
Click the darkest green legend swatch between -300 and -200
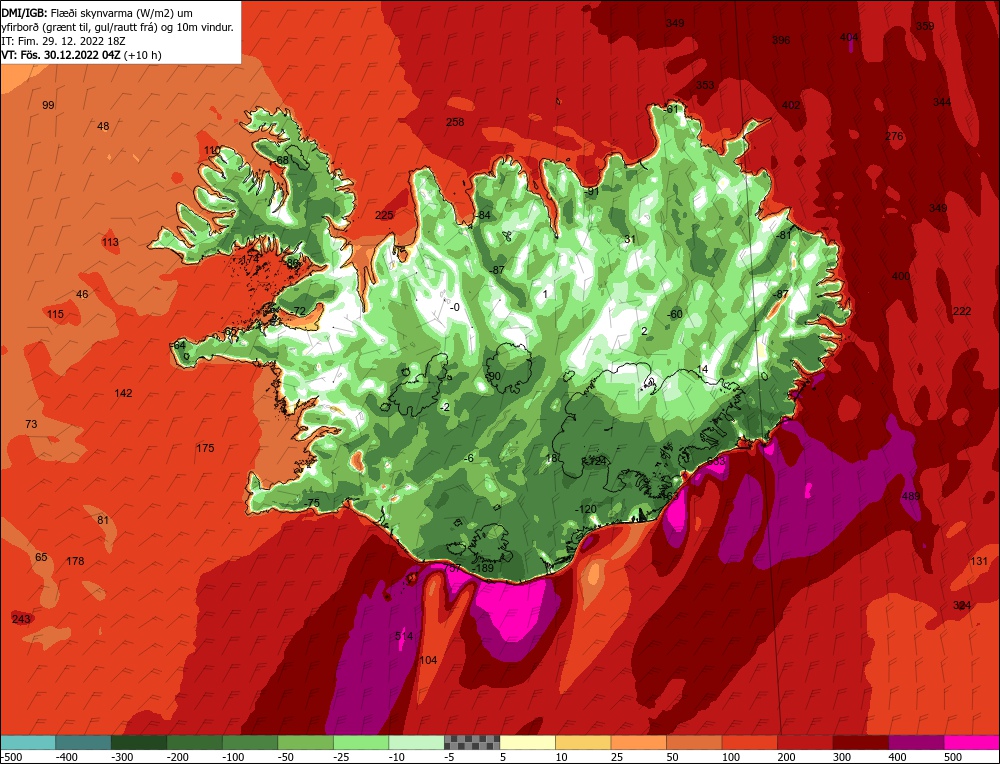click(x=139, y=742)
